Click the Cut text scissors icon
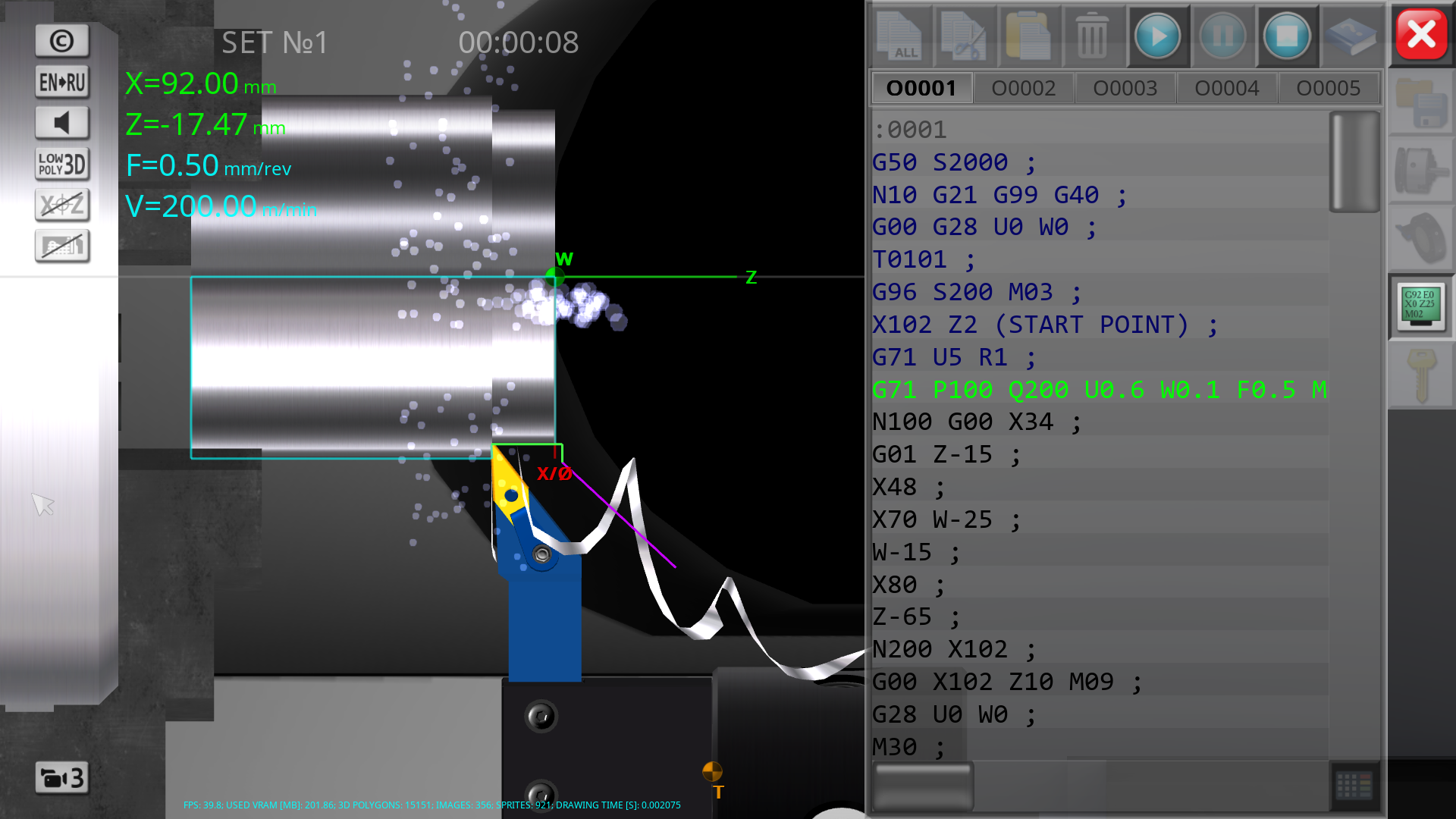This screenshot has width=1456, height=819. [965, 36]
